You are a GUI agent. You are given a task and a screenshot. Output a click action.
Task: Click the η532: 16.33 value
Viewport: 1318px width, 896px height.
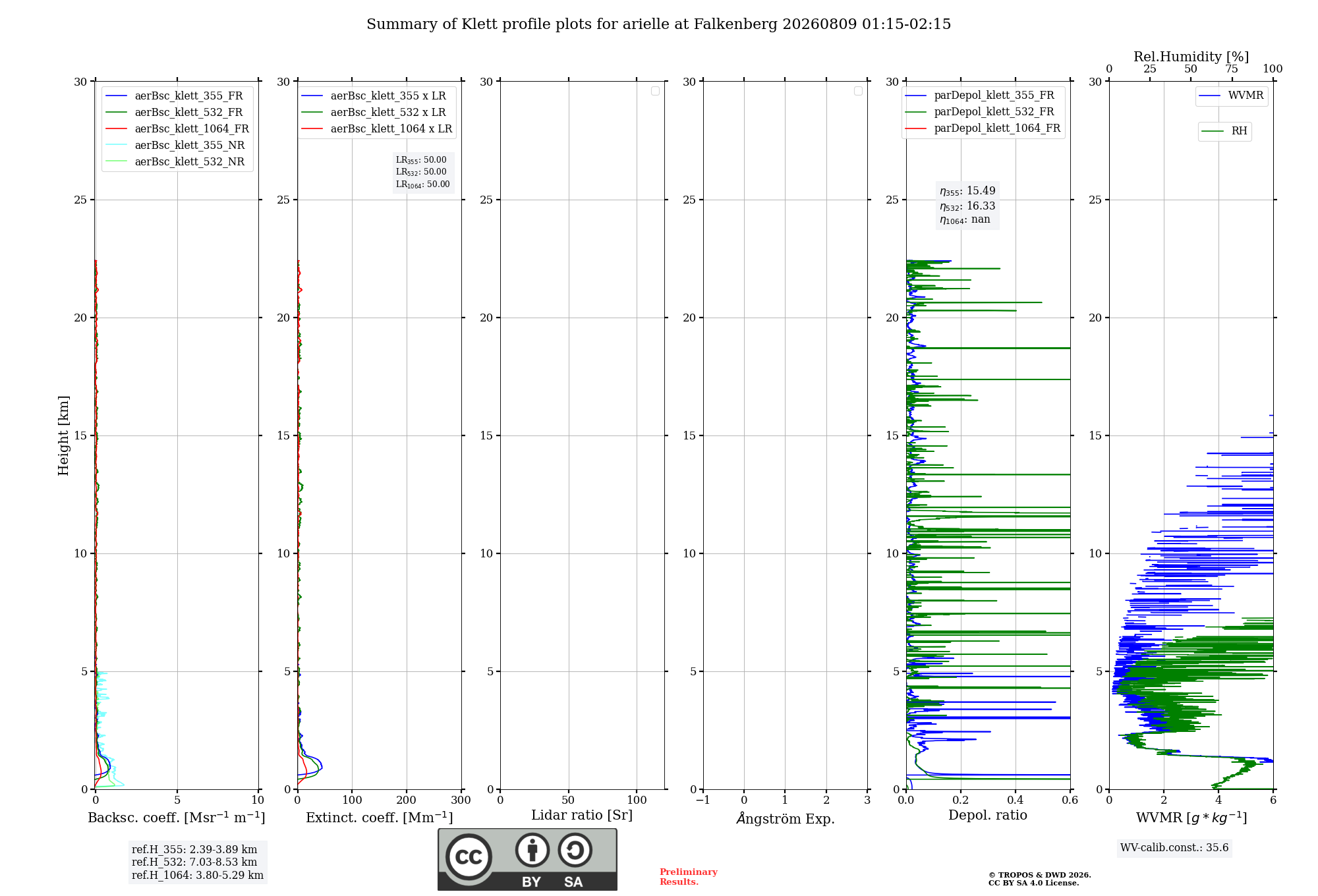tap(967, 206)
